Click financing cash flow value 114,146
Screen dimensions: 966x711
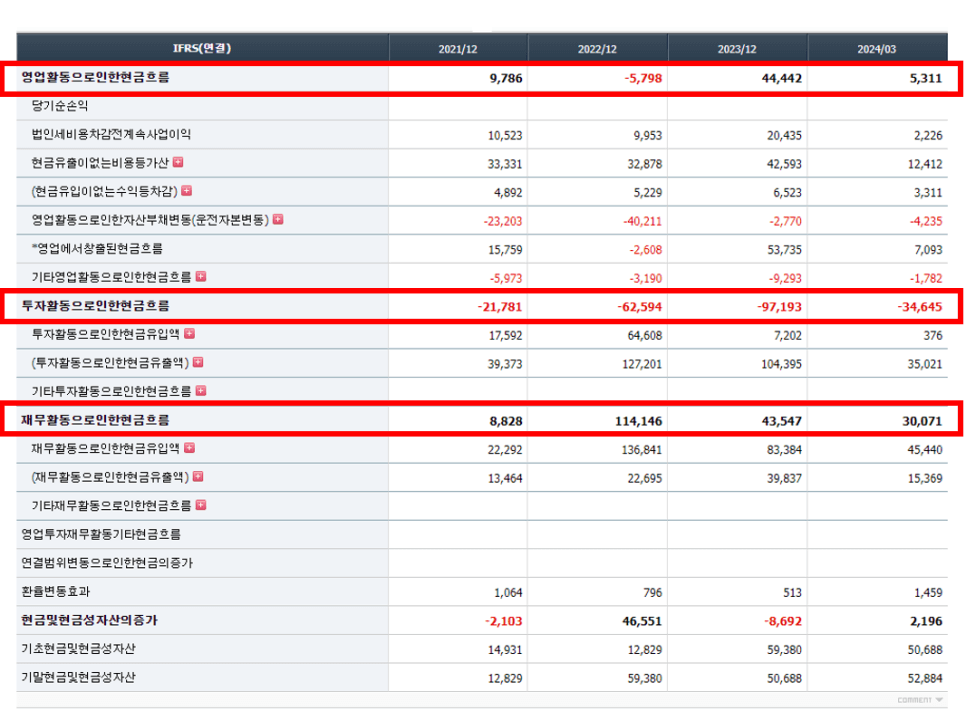(638, 421)
